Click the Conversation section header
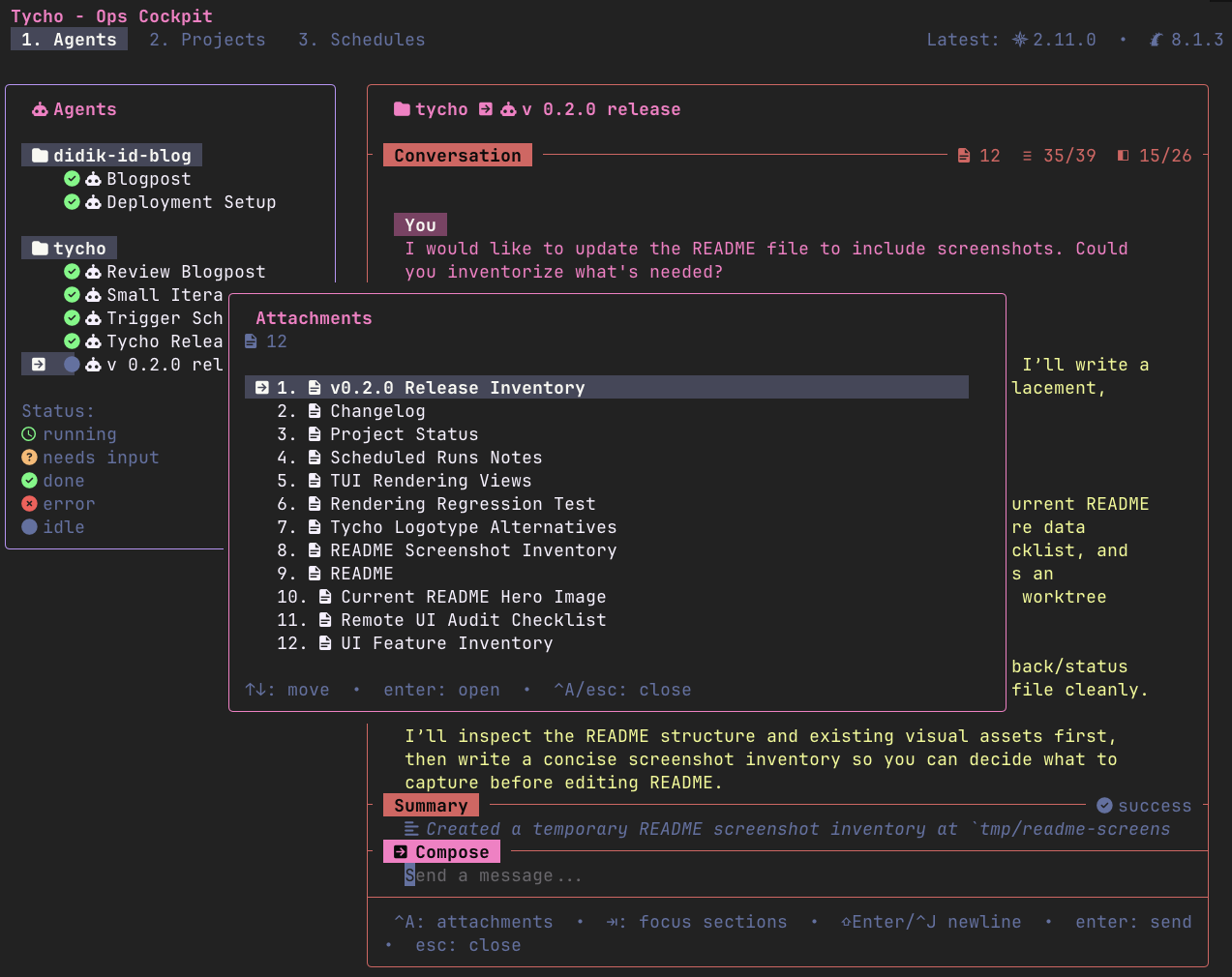1232x977 pixels. (458, 155)
